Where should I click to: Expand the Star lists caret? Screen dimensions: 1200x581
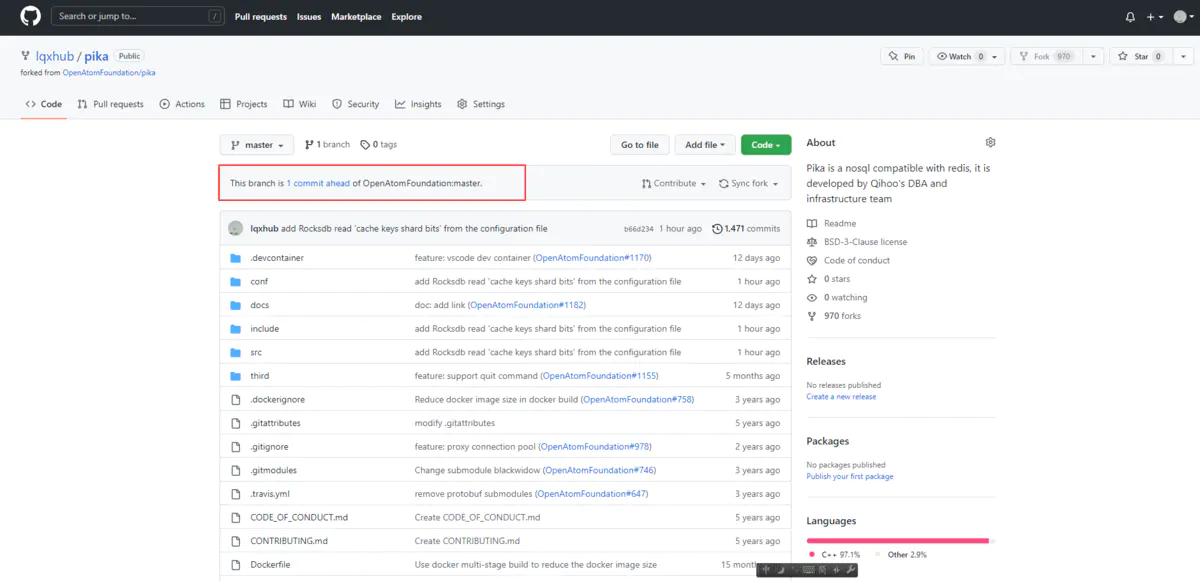click(x=1182, y=57)
